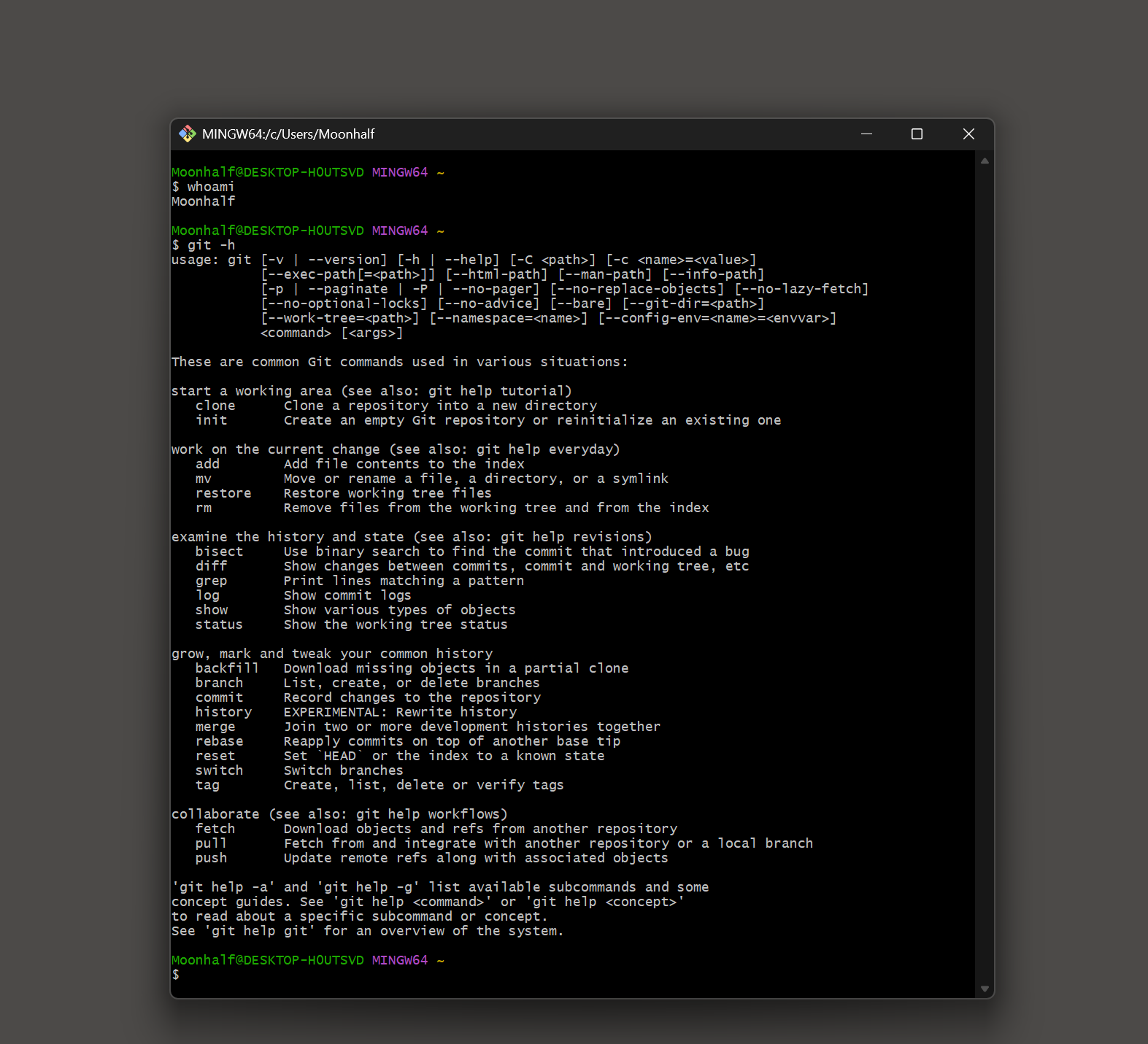Click the '$ whoami' command line
This screenshot has width=1148, height=1044.
coord(203,187)
